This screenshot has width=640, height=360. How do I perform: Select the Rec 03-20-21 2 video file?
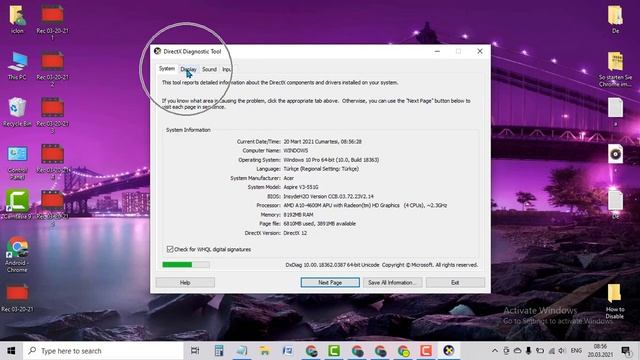coord(52,69)
